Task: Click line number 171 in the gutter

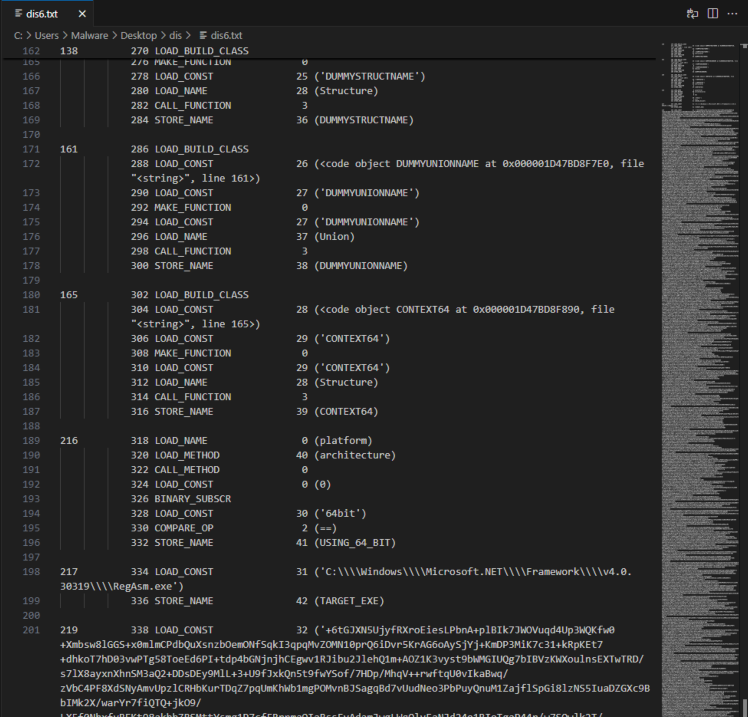Action: pyautogui.click(x=31, y=149)
